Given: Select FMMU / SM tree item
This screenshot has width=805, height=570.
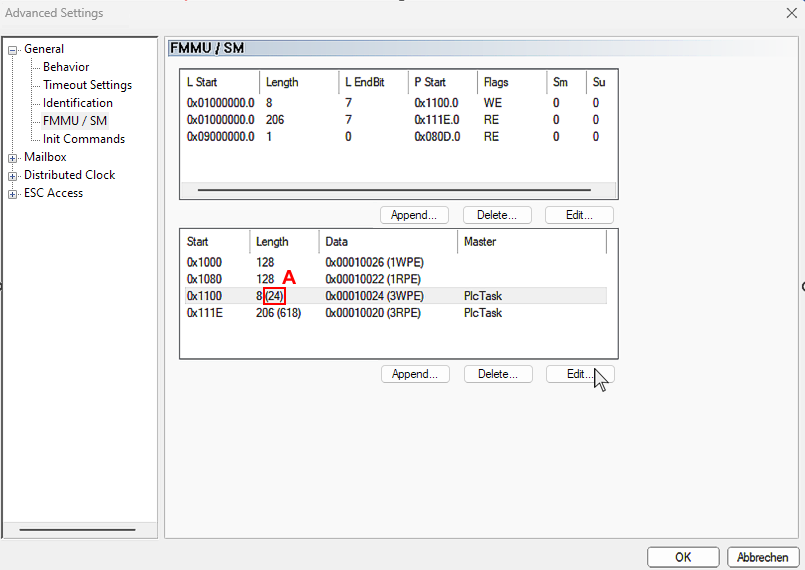Looking at the screenshot, I should coord(75,121).
